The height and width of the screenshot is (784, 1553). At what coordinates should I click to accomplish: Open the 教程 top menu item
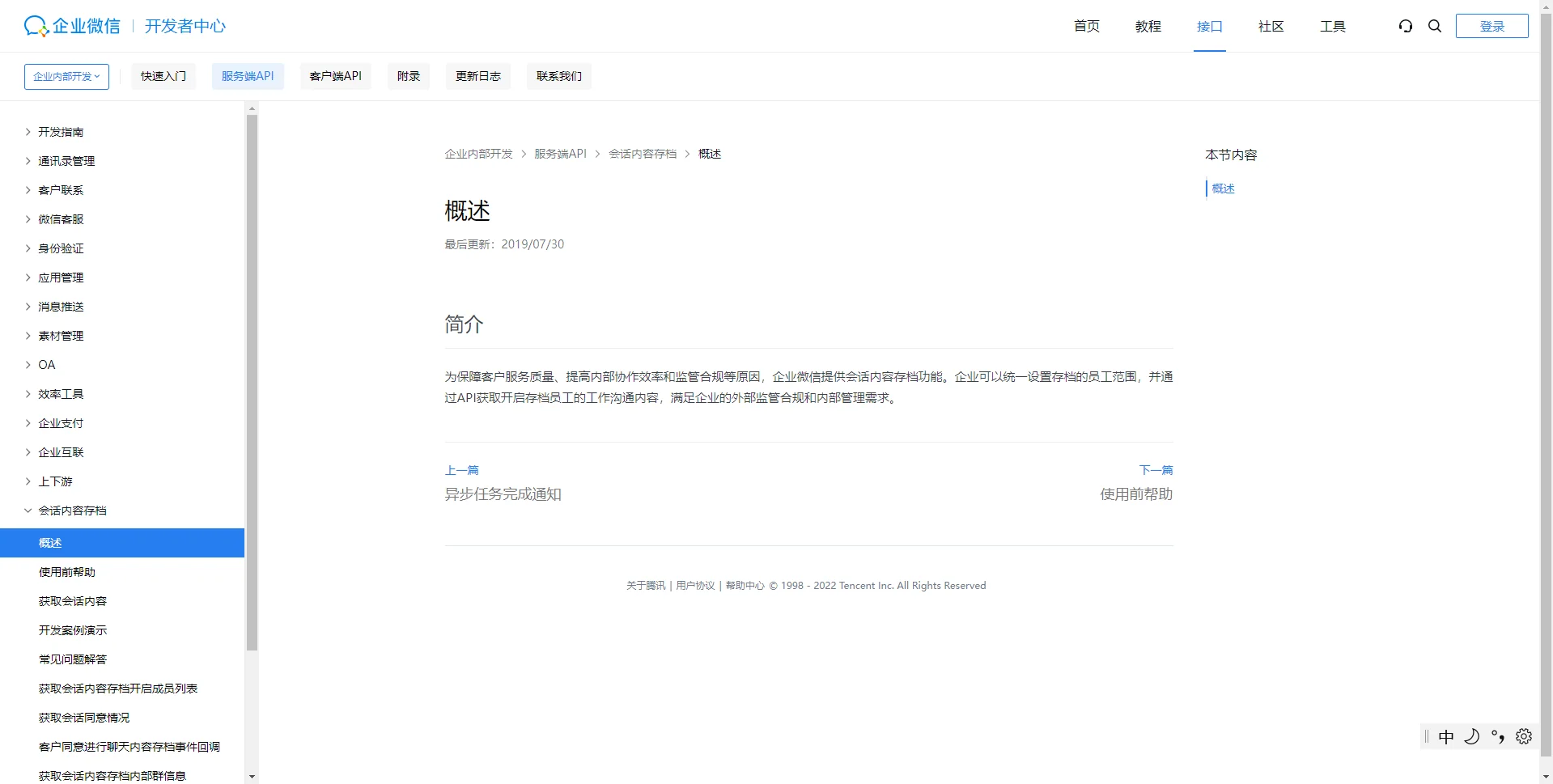click(1148, 26)
